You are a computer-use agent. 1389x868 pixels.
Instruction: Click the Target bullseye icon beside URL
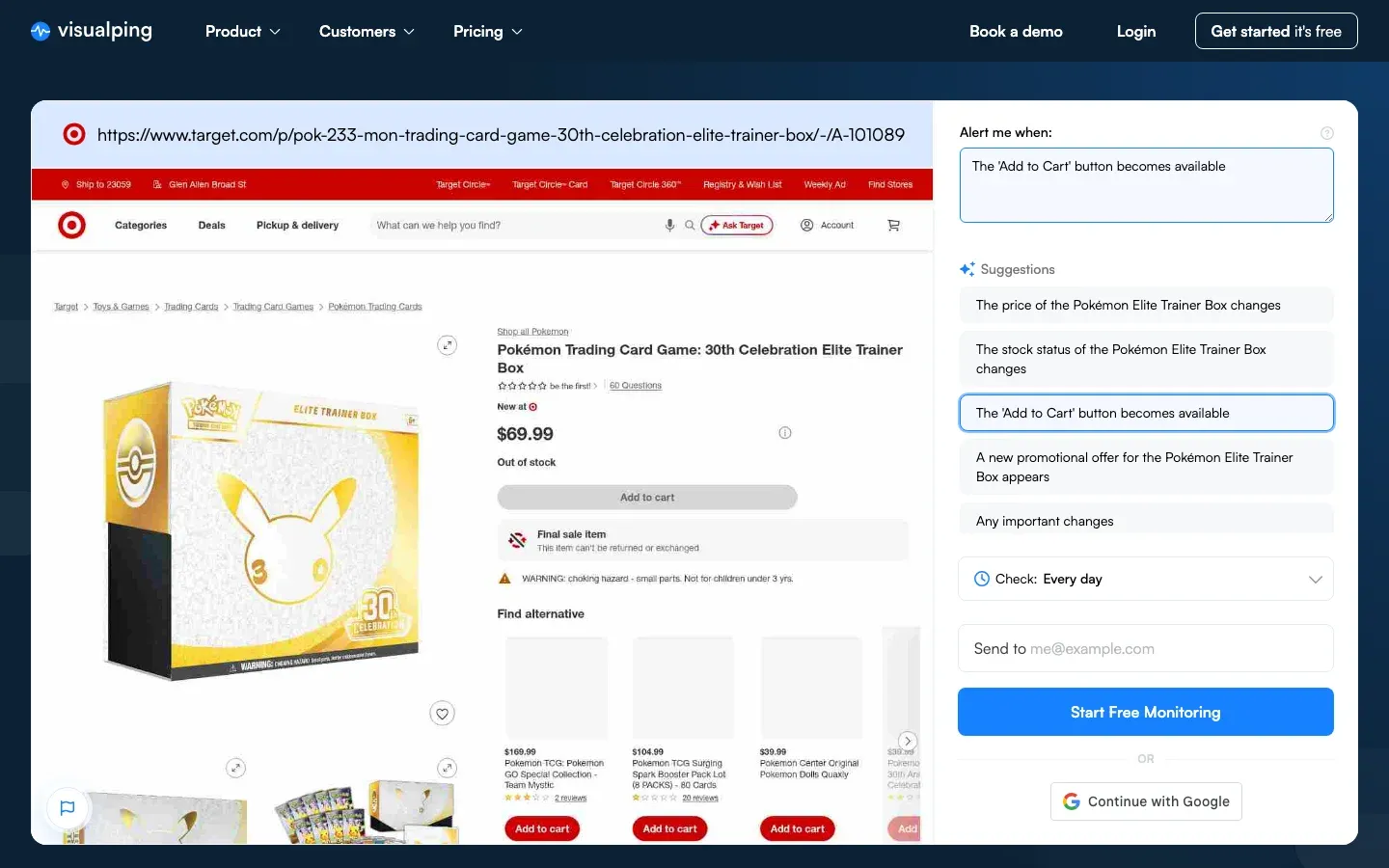pos(74,134)
